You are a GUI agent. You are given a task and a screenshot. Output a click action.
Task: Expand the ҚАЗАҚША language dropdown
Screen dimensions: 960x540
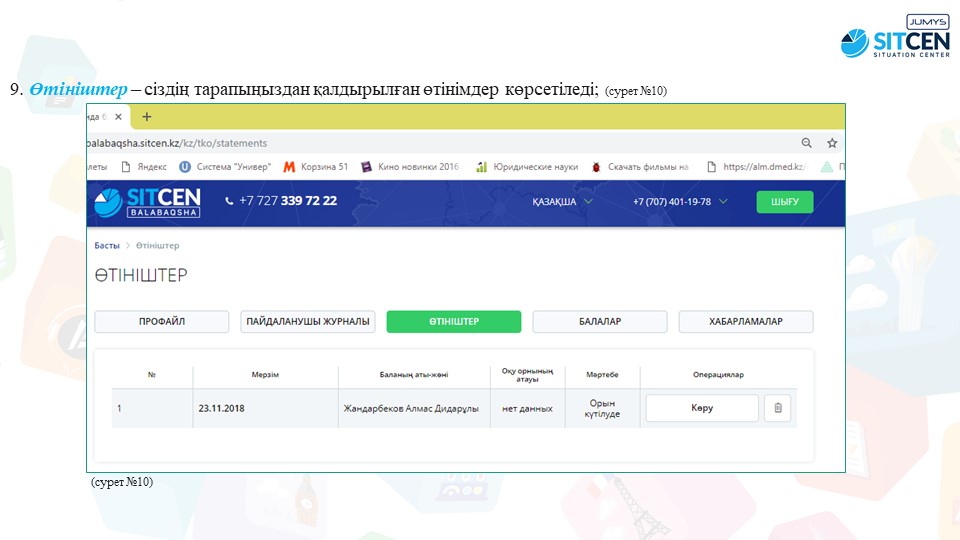tap(562, 202)
